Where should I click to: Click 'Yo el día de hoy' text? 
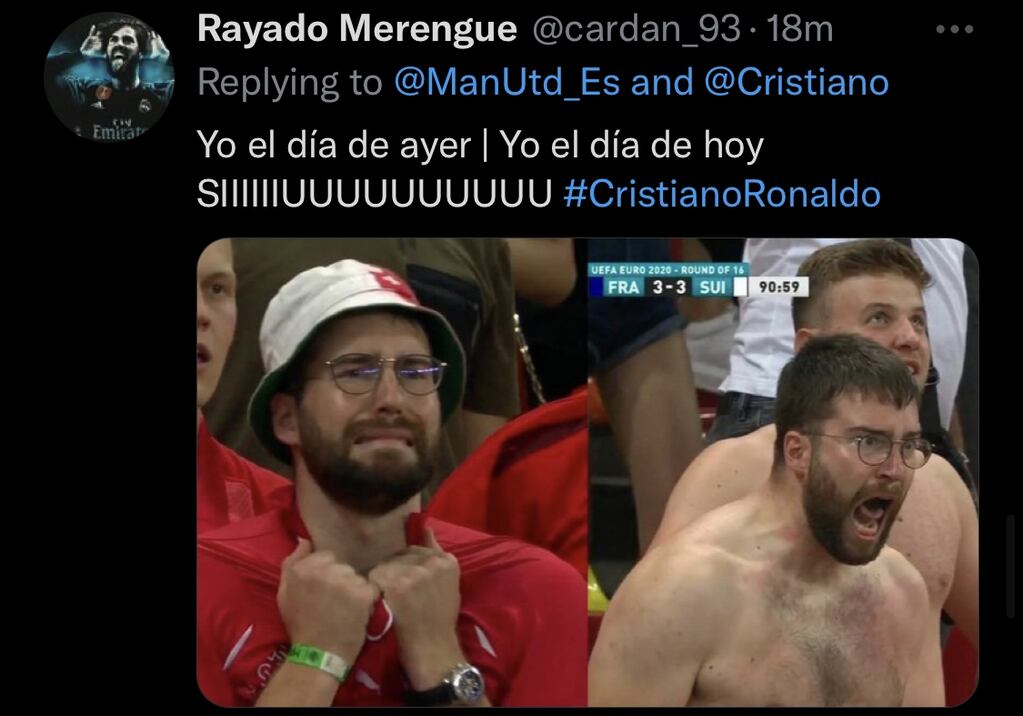tap(632, 145)
